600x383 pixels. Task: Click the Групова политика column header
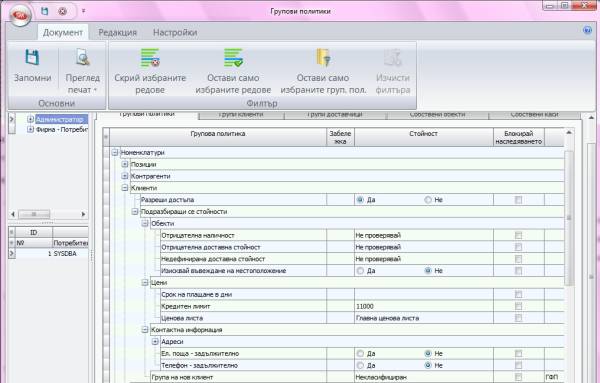click(218, 137)
